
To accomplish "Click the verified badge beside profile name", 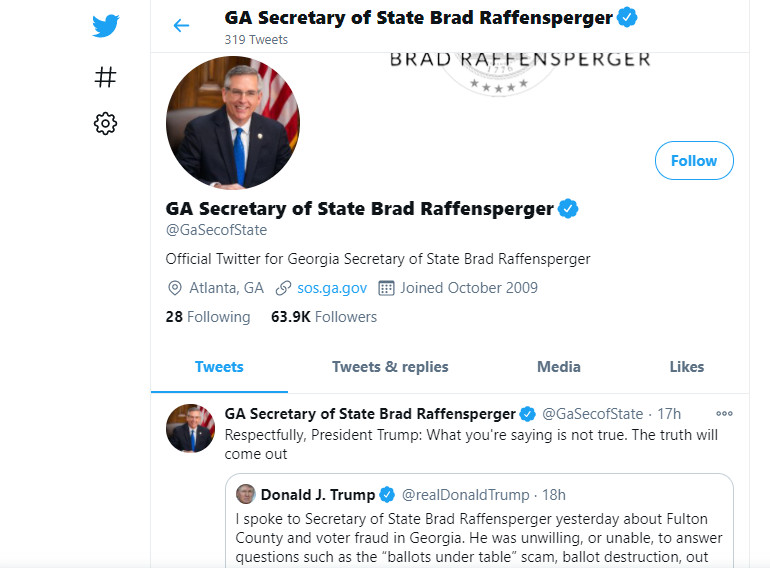I will (x=568, y=209).
